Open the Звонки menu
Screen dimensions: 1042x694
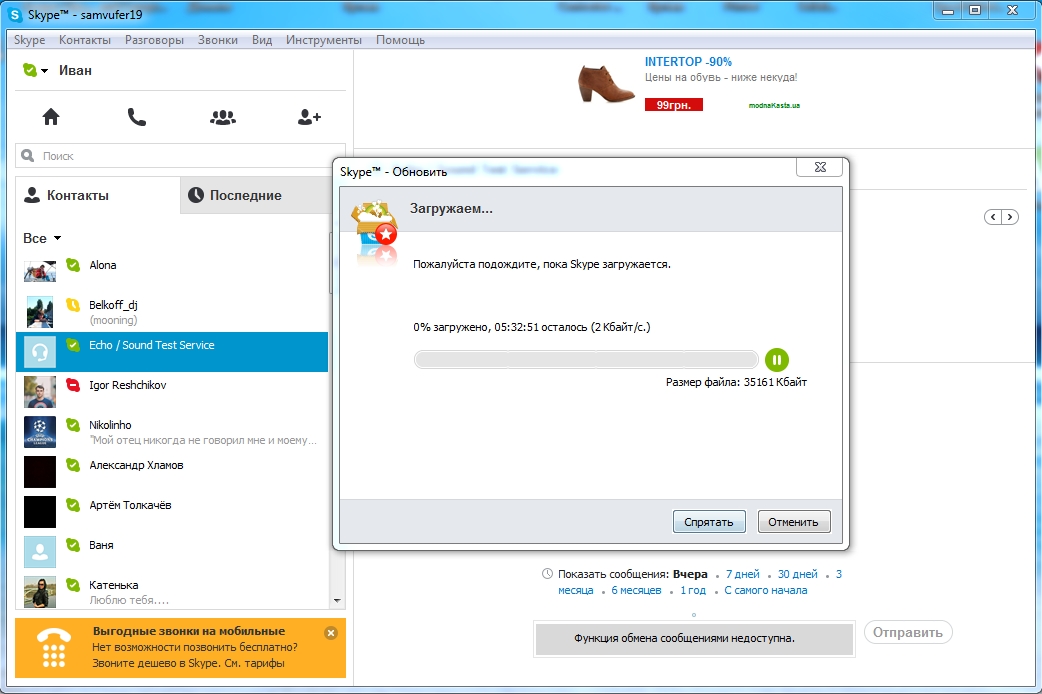pos(217,40)
